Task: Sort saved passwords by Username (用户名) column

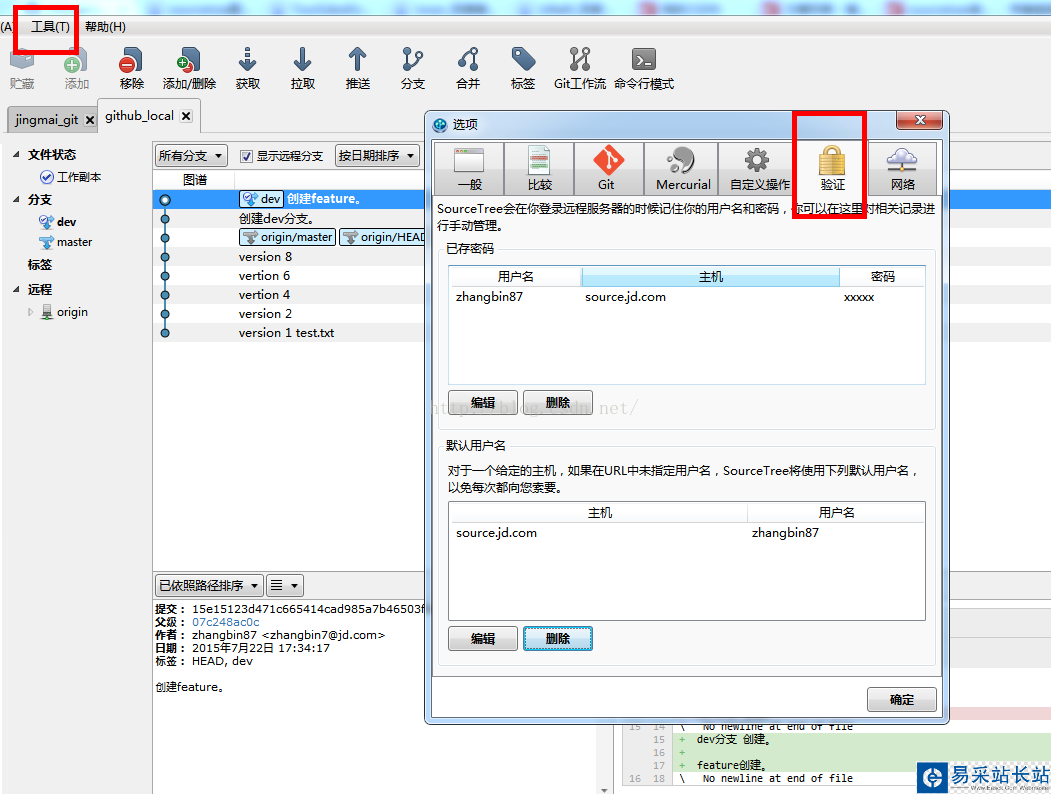Action: point(515,277)
